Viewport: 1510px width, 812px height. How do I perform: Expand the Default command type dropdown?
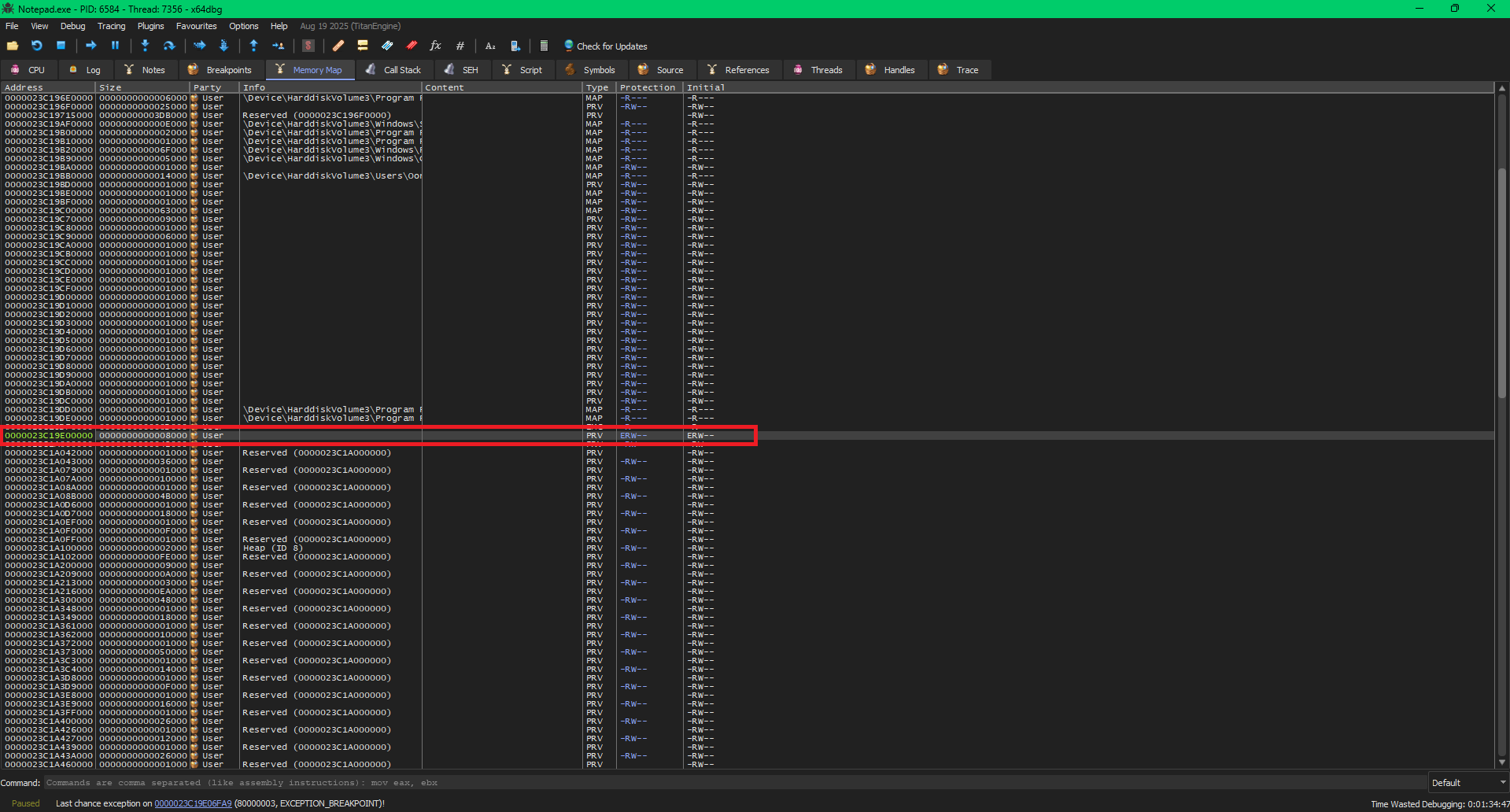1468,783
